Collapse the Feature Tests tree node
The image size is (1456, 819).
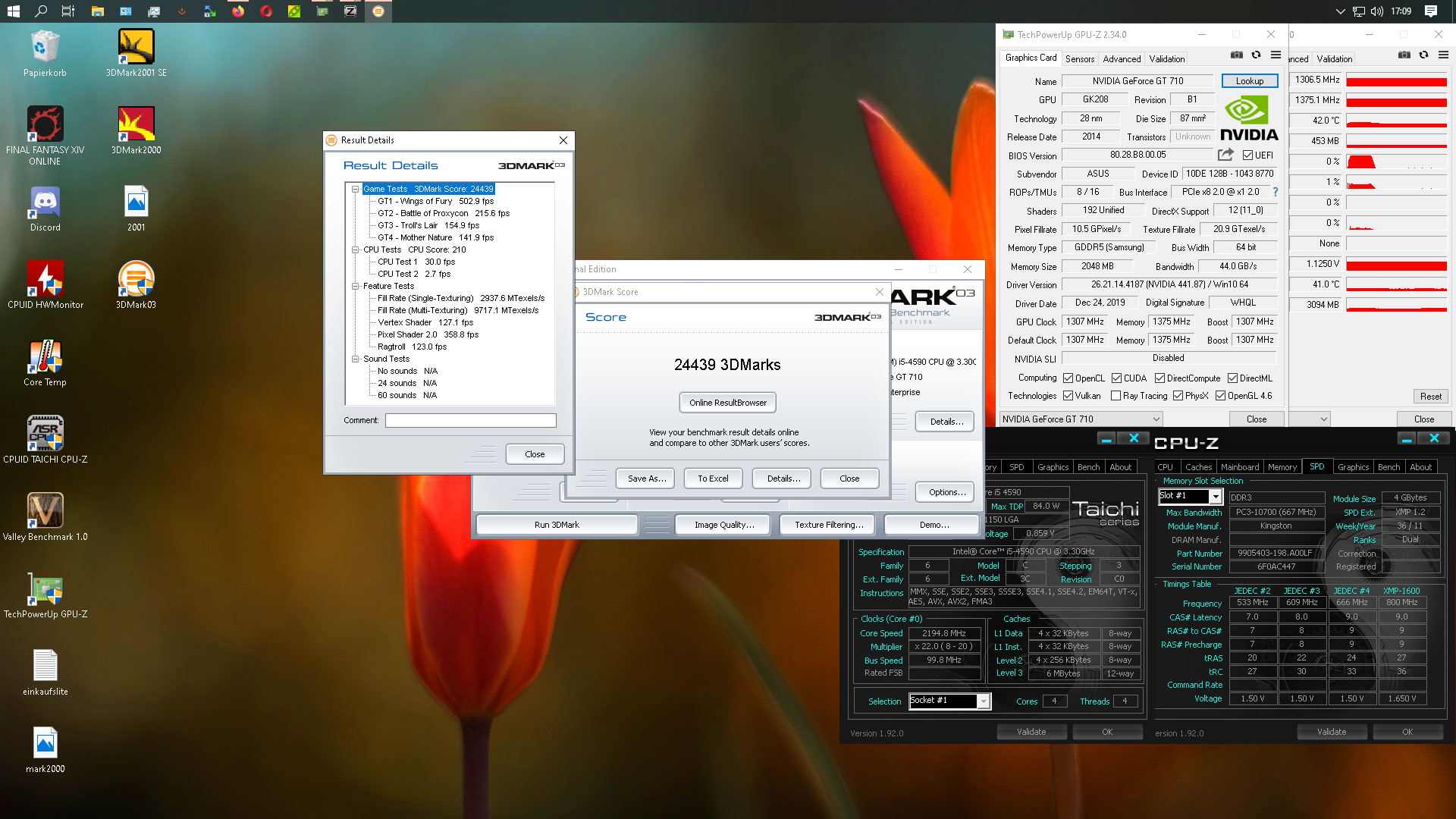355,286
